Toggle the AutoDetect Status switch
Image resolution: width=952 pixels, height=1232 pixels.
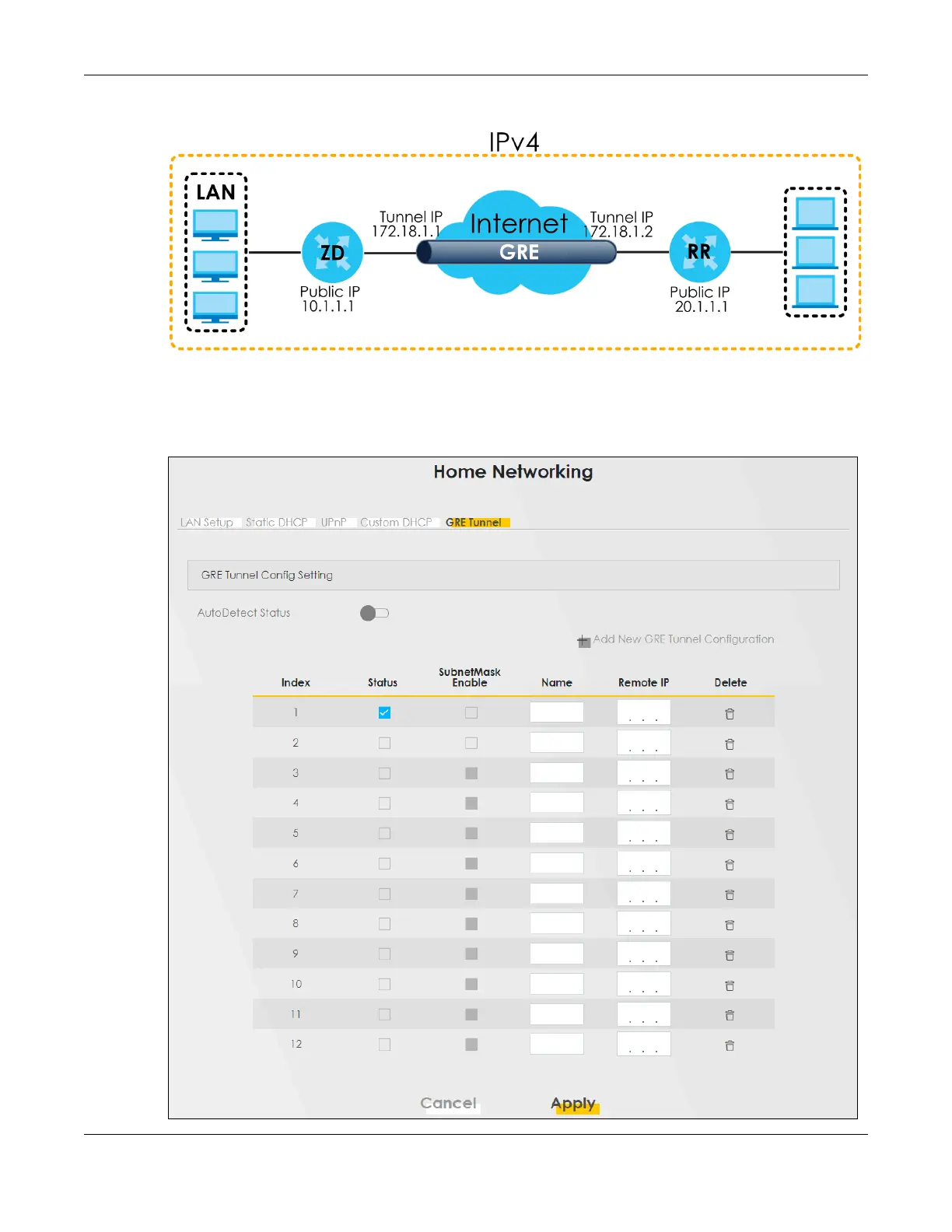(374, 613)
